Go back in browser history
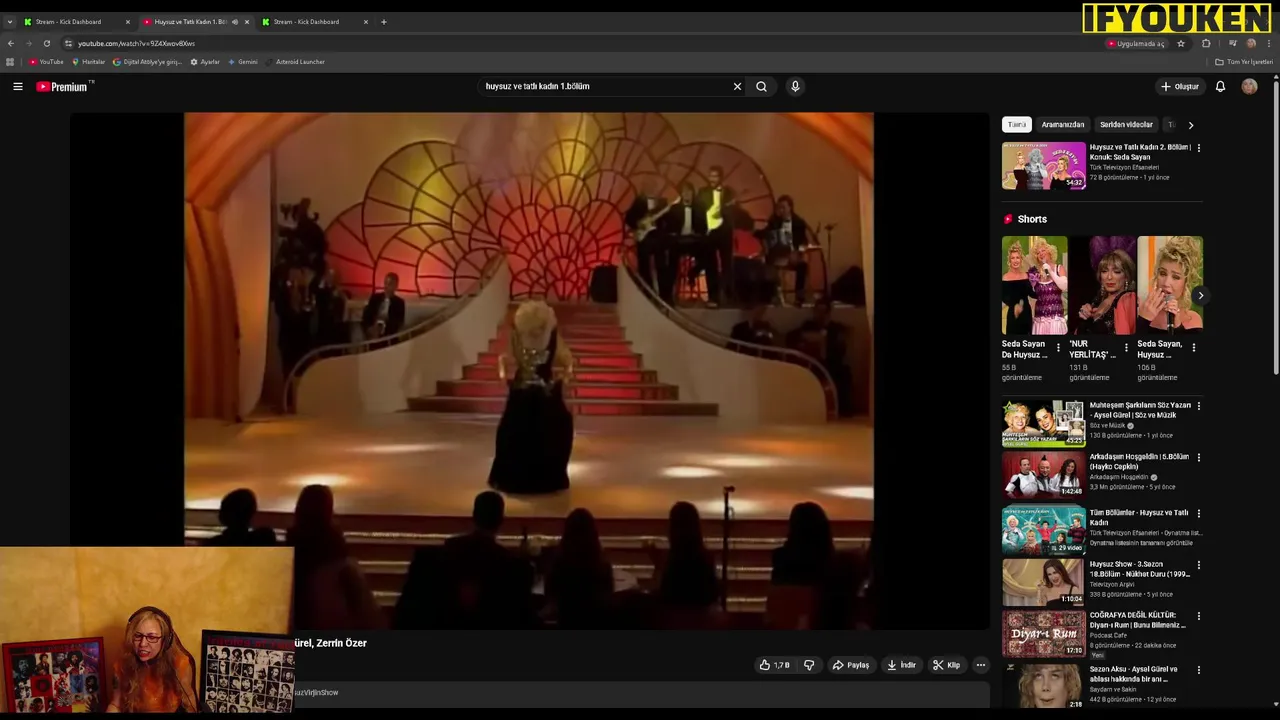 tap(10, 44)
